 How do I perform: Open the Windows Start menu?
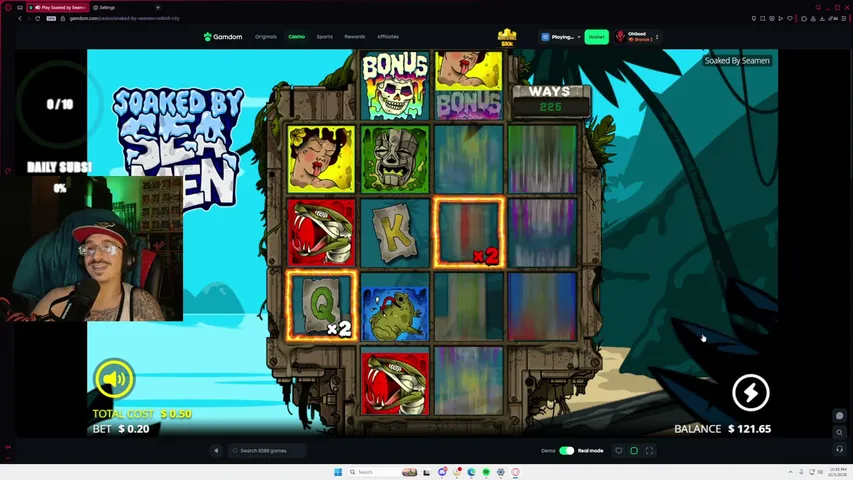click(x=338, y=472)
